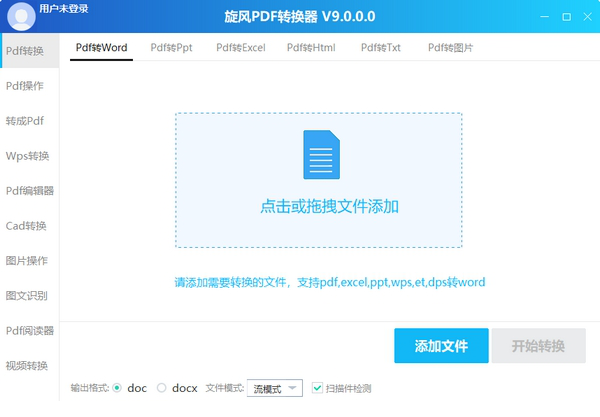
Task: Click the supported formats hint text
Action: tap(330, 282)
